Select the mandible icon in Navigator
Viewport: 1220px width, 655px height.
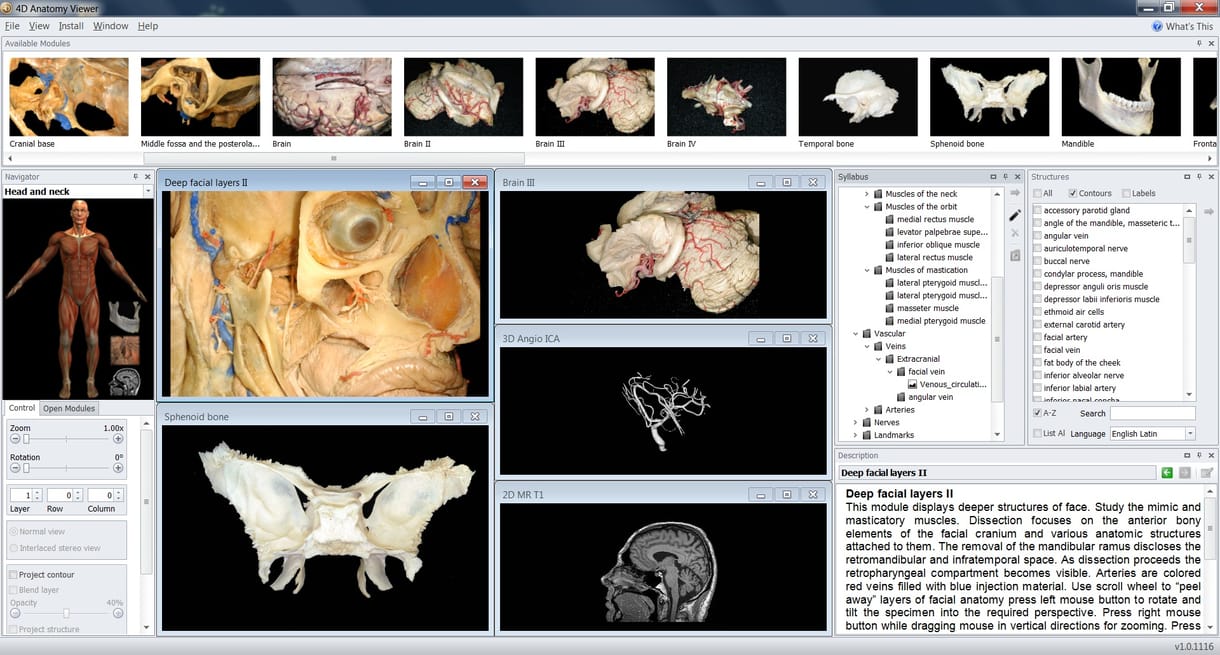tap(124, 316)
